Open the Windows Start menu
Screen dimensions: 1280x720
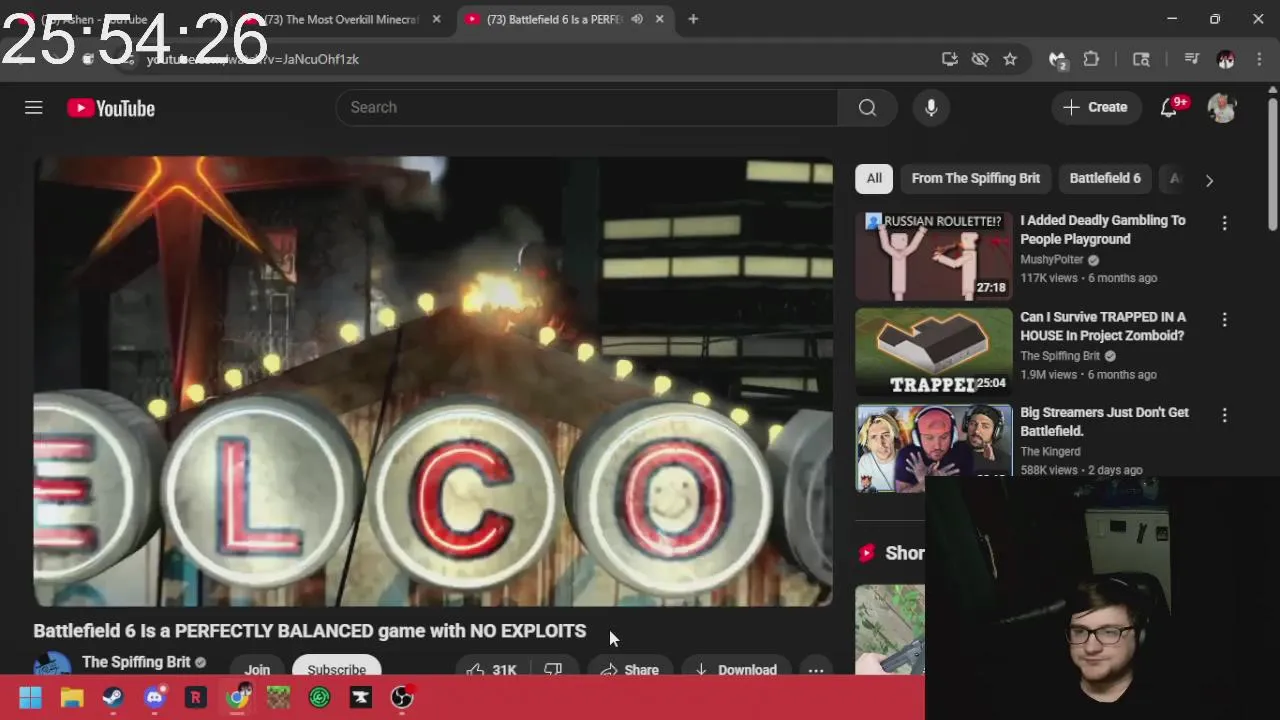point(30,698)
